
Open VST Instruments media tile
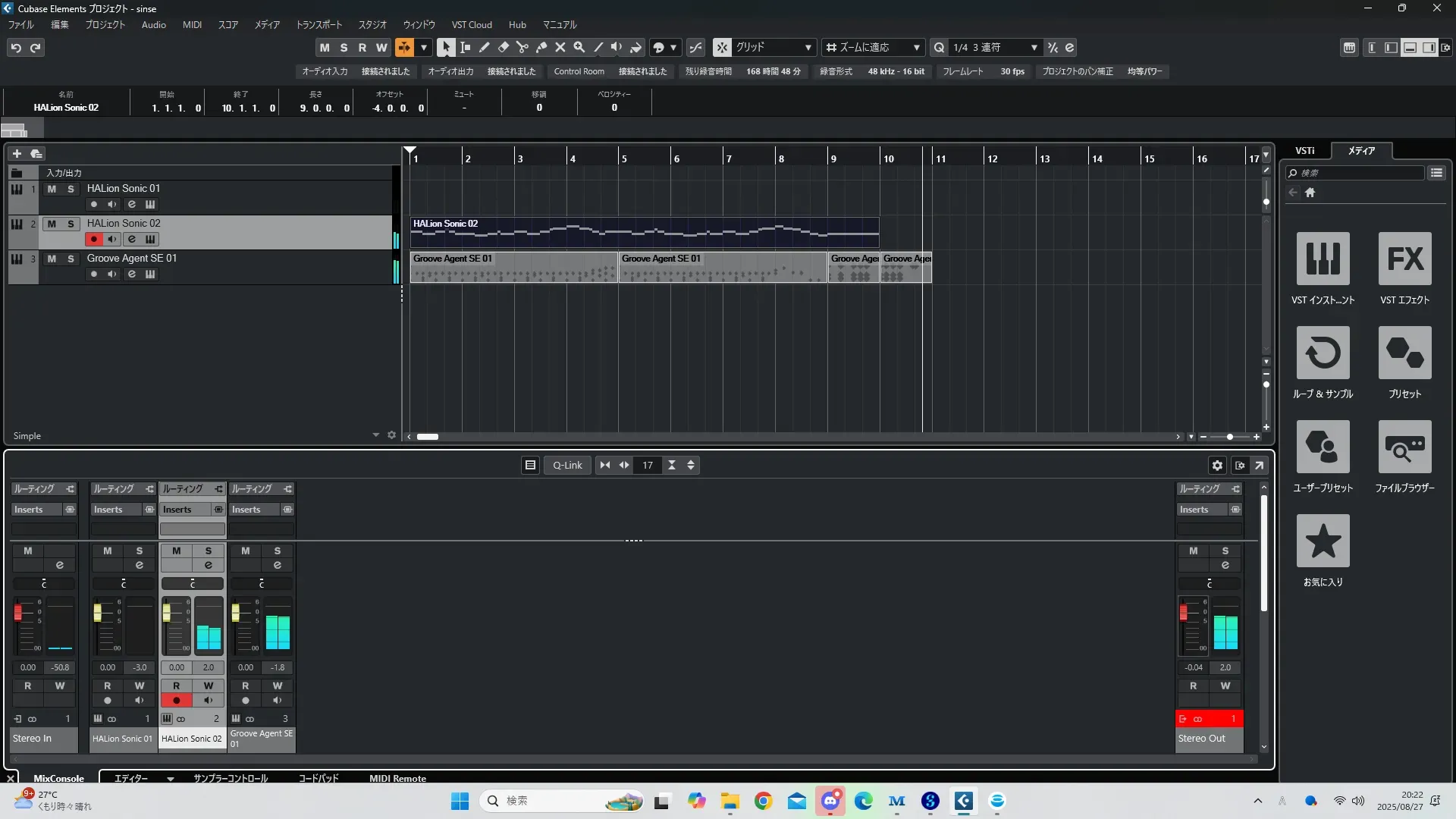coord(1323,259)
